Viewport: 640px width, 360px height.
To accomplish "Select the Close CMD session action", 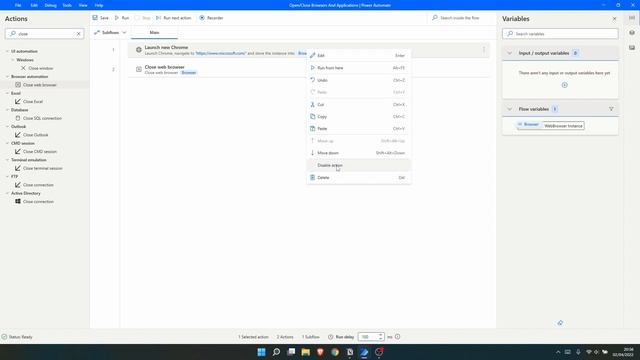I will pyautogui.click(x=40, y=152).
